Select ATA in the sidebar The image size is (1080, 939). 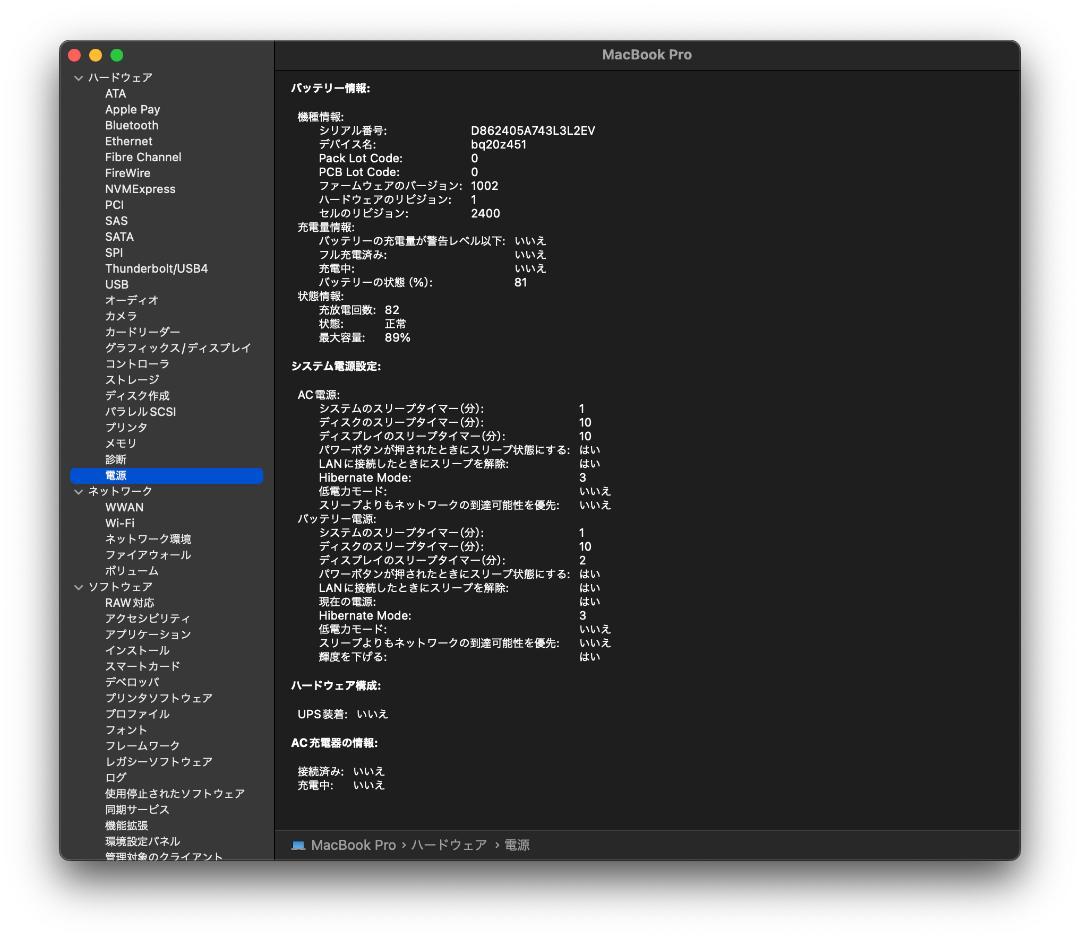tap(116, 94)
